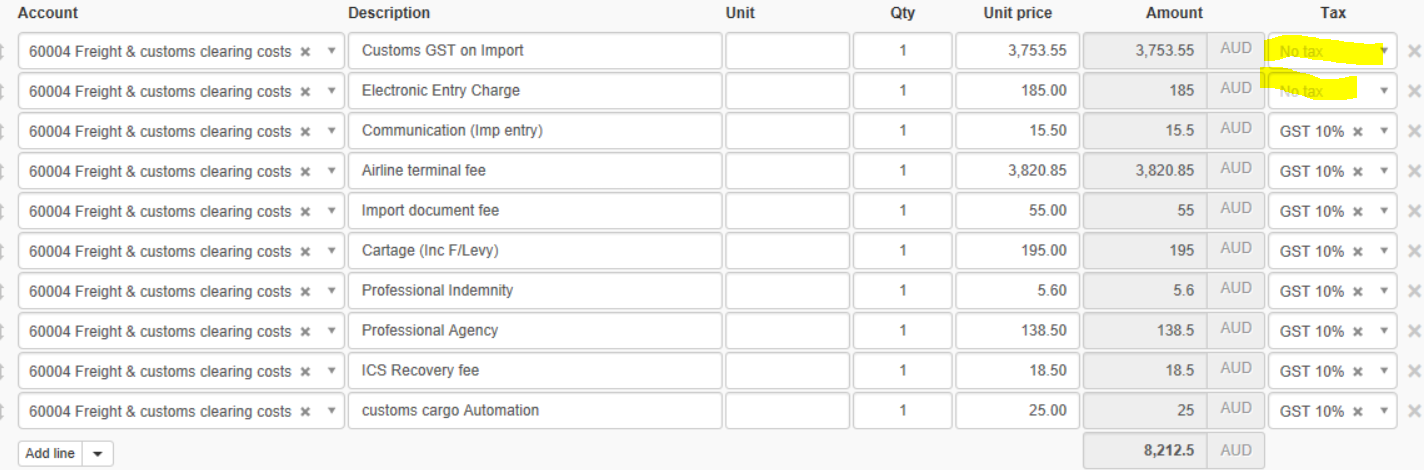This screenshot has height=470, width=1424.
Task: Delete the Professional Indemnity line
Action: 1414,291
